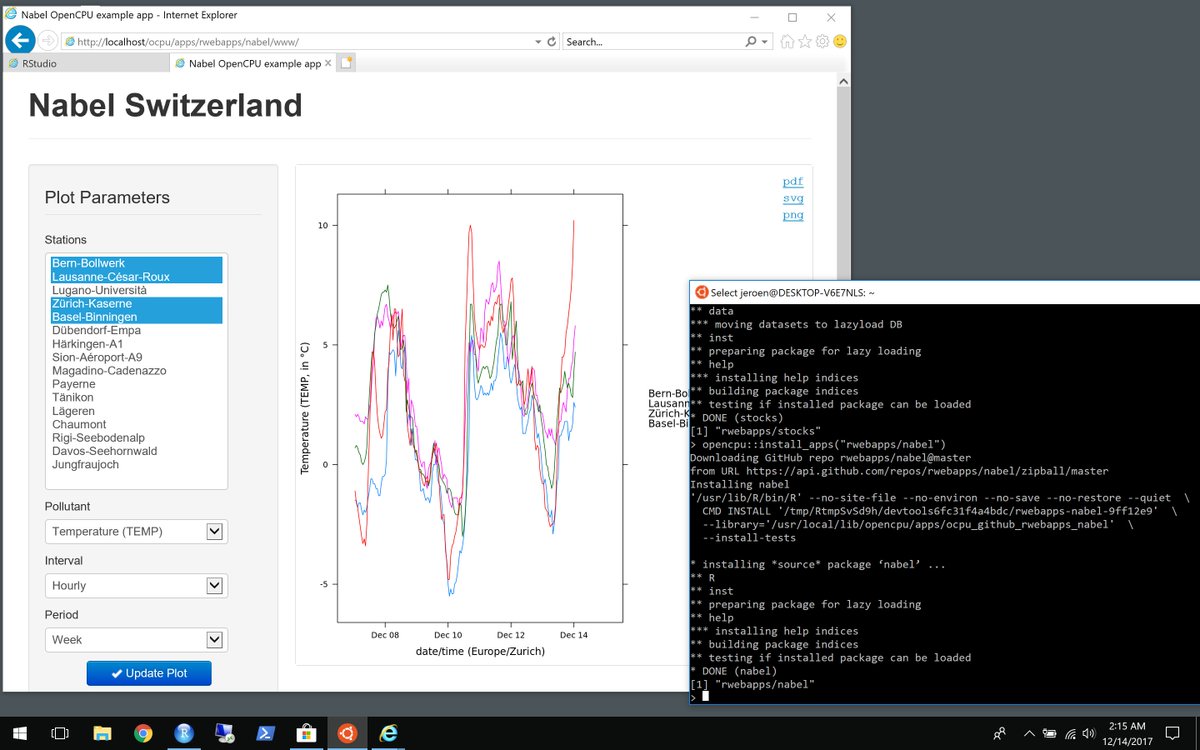Refresh the page with reload icon

551,42
